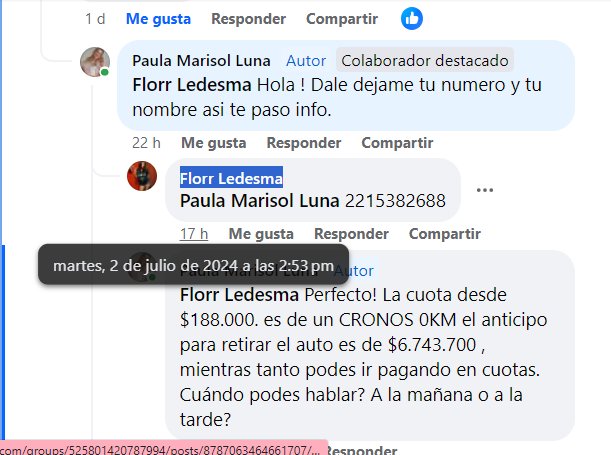Reply to the 1 d comment
Image resolution: width=611 pixels, height=455 pixels.
pyautogui.click(x=249, y=19)
